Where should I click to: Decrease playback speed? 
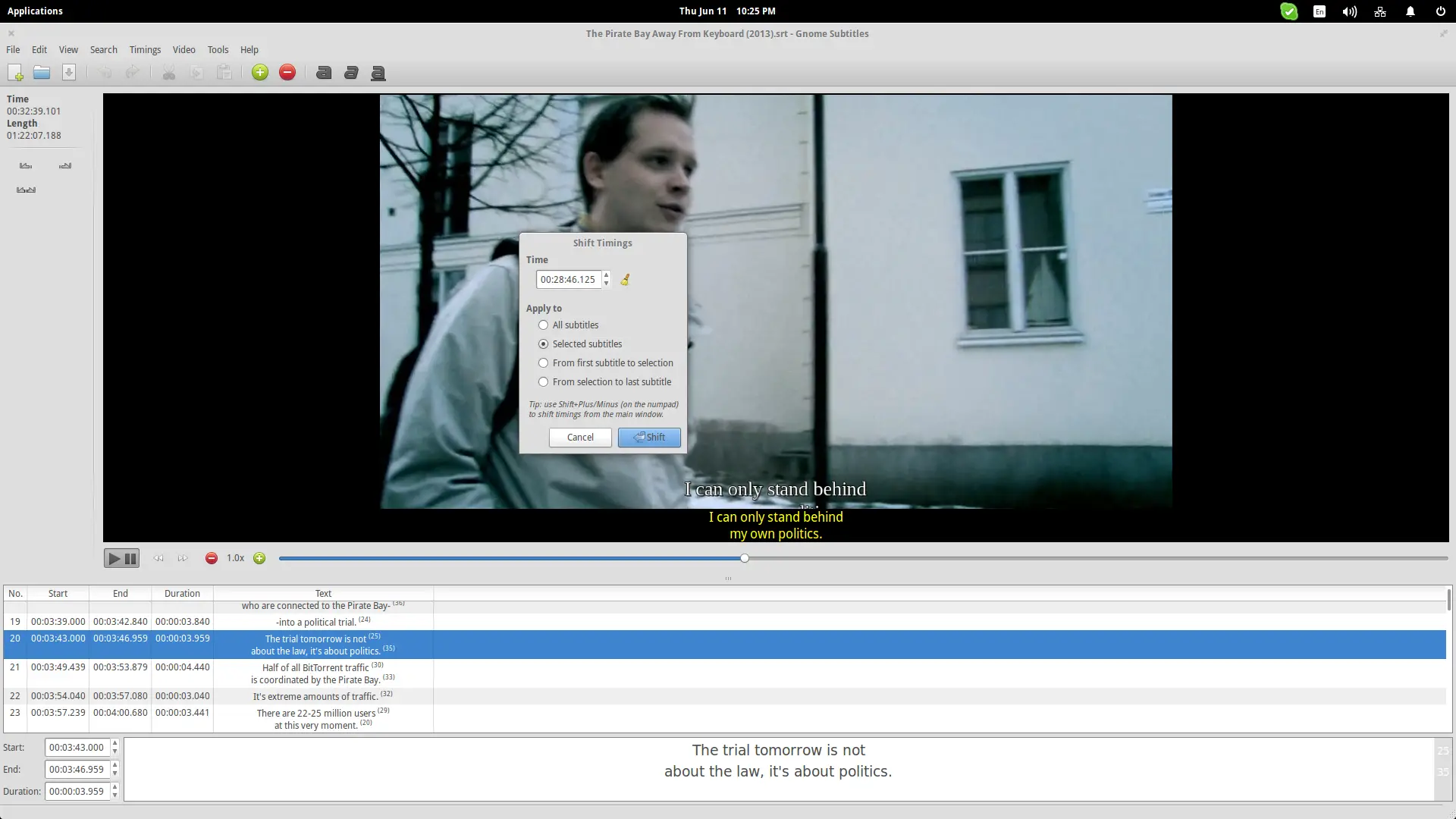coord(212,558)
